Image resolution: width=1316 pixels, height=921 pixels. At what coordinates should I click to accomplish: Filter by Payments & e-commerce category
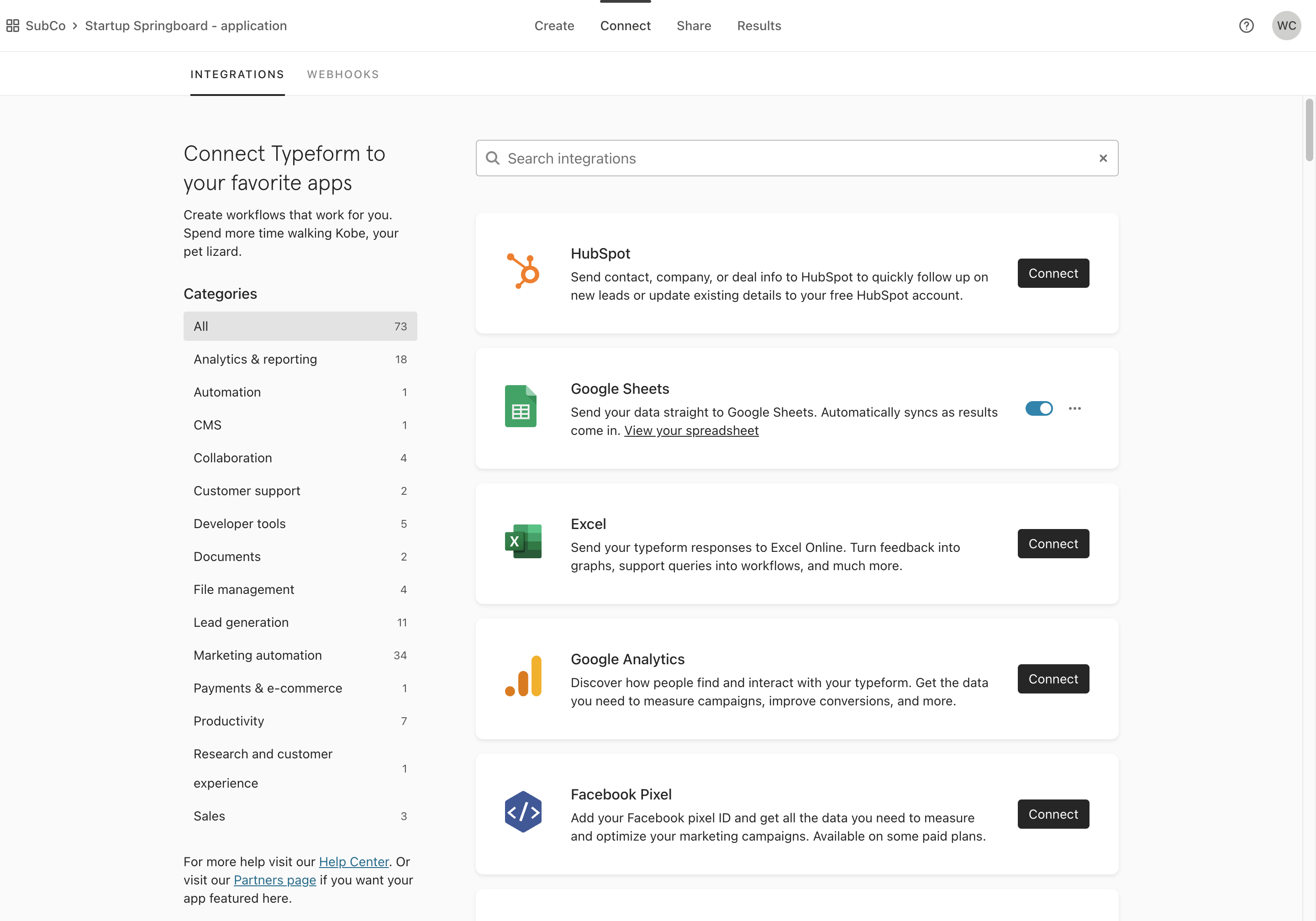tap(300, 688)
